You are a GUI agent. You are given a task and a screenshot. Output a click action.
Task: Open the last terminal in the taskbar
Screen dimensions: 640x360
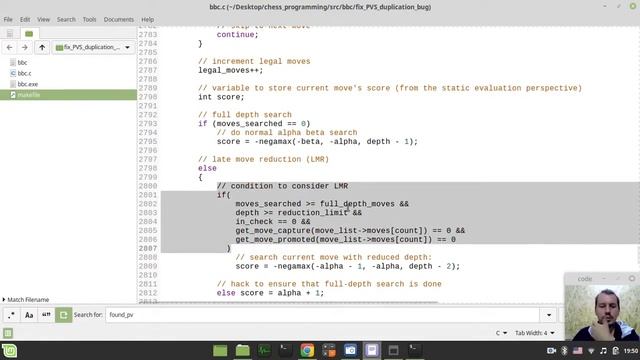pyautogui.click(x=415, y=351)
